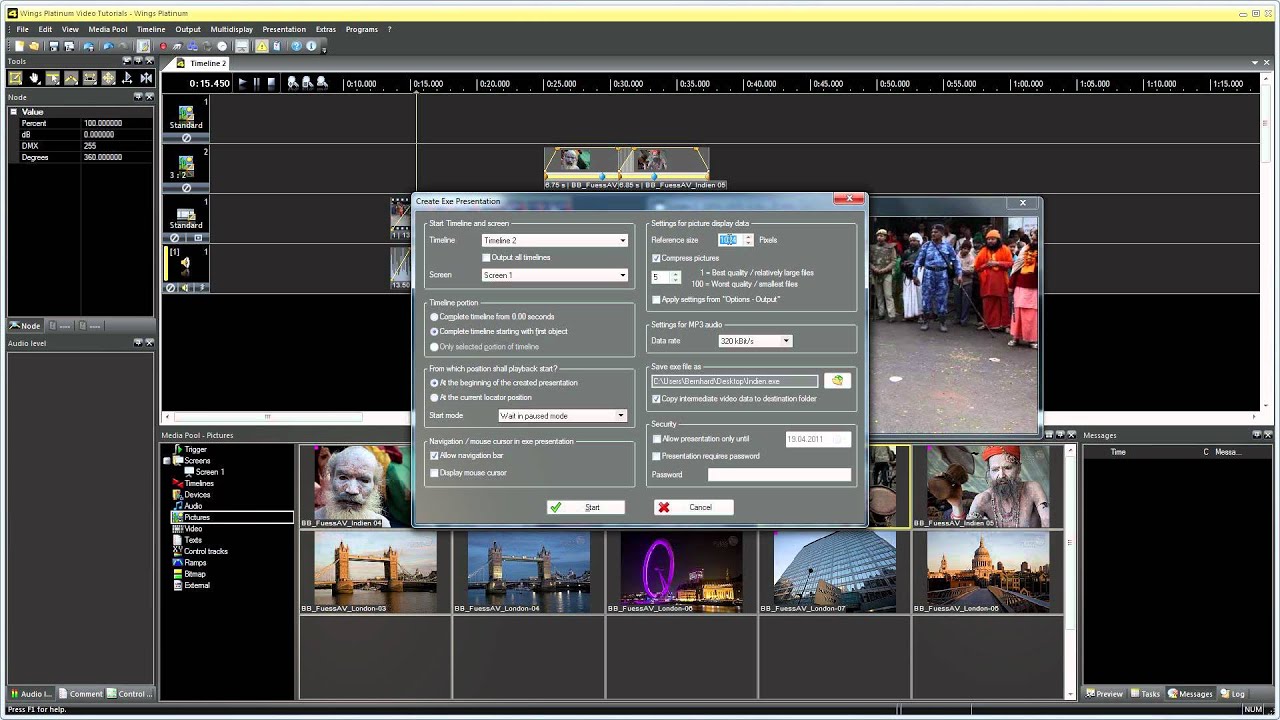Enable Output all timelines checkbox
This screenshot has height=720, width=1280.
point(486,258)
